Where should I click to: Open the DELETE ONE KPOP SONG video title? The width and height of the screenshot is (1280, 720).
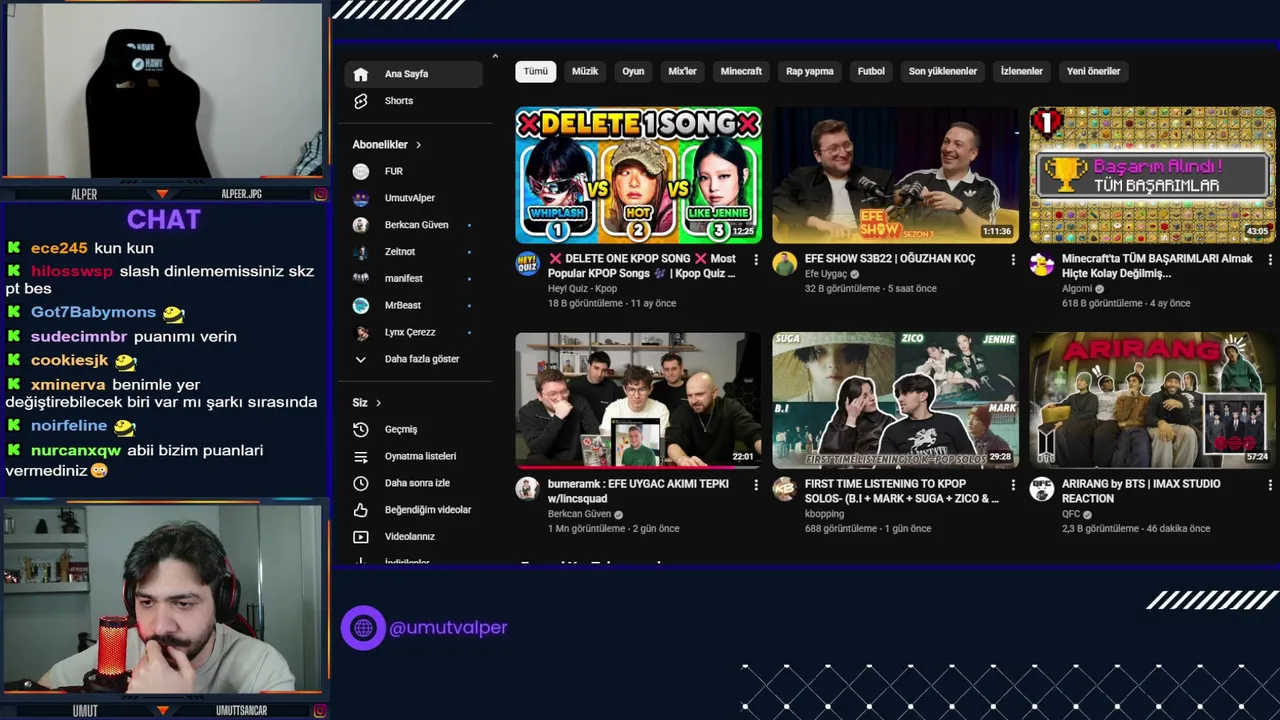(642, 266)
